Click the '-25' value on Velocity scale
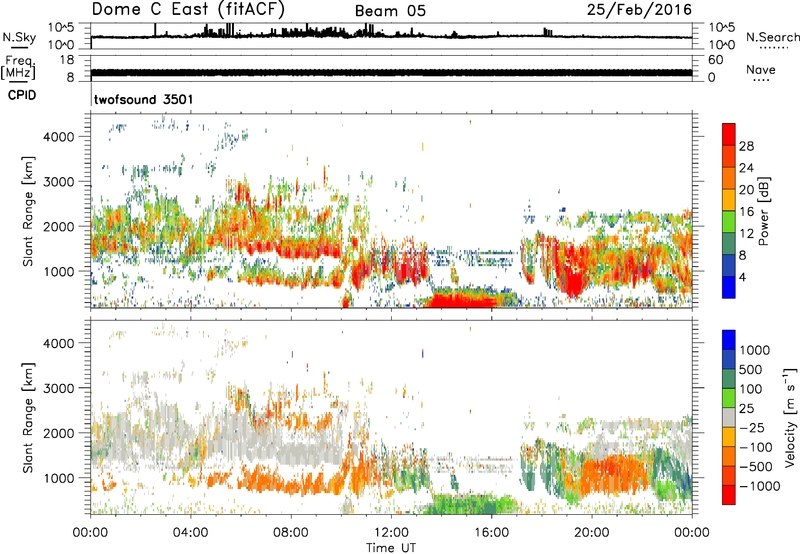 [752, 427]
